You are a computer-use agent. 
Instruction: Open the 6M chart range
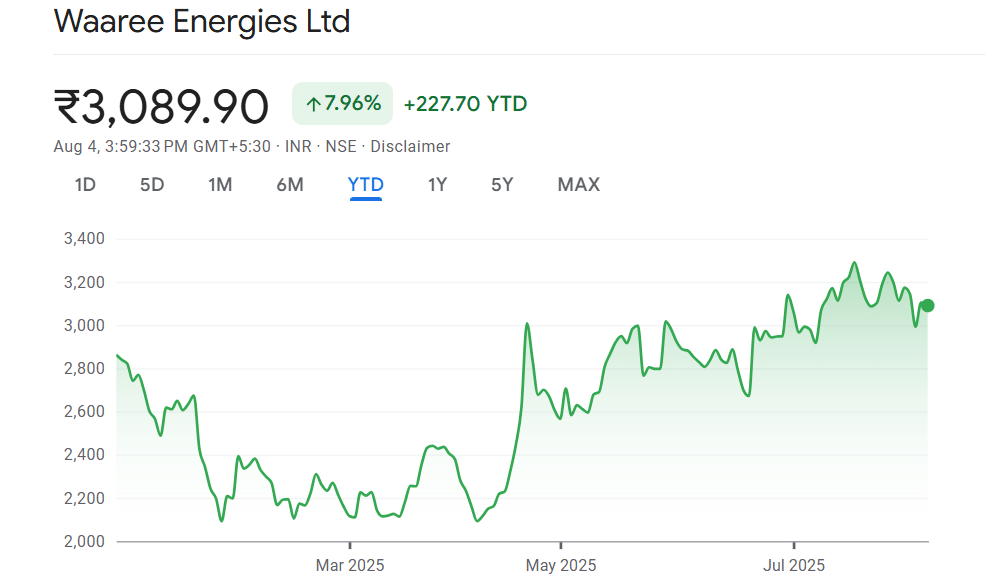click(290, 185)
